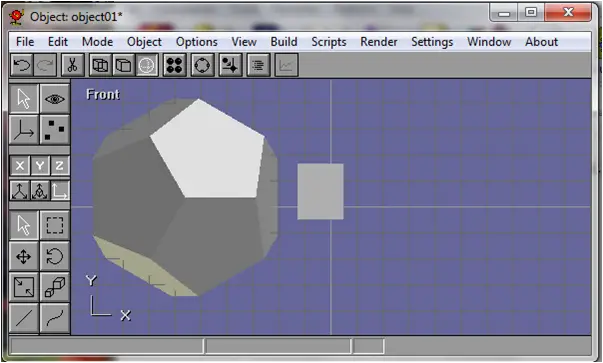Open the Settings menu
This screenshot has width=603, height=363.
[432, 42]
